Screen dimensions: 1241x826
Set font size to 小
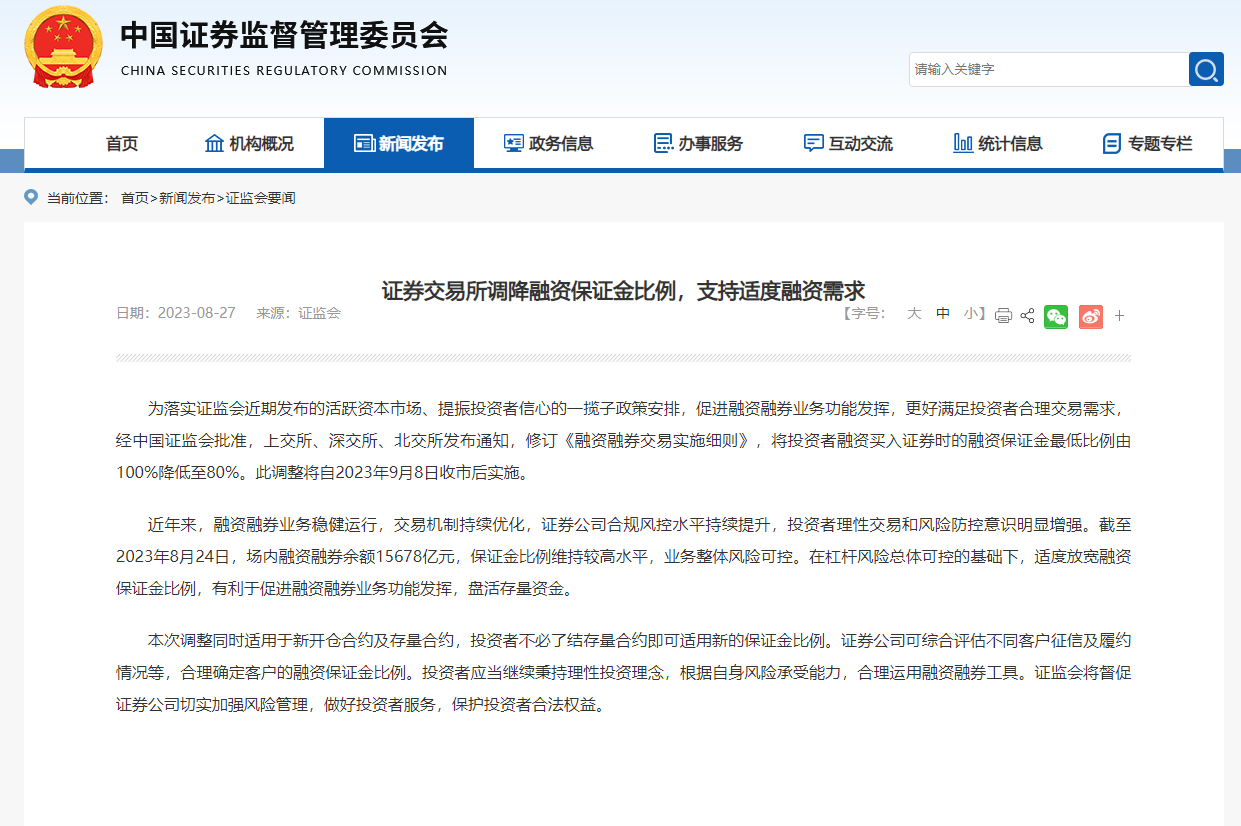[971, 313]
